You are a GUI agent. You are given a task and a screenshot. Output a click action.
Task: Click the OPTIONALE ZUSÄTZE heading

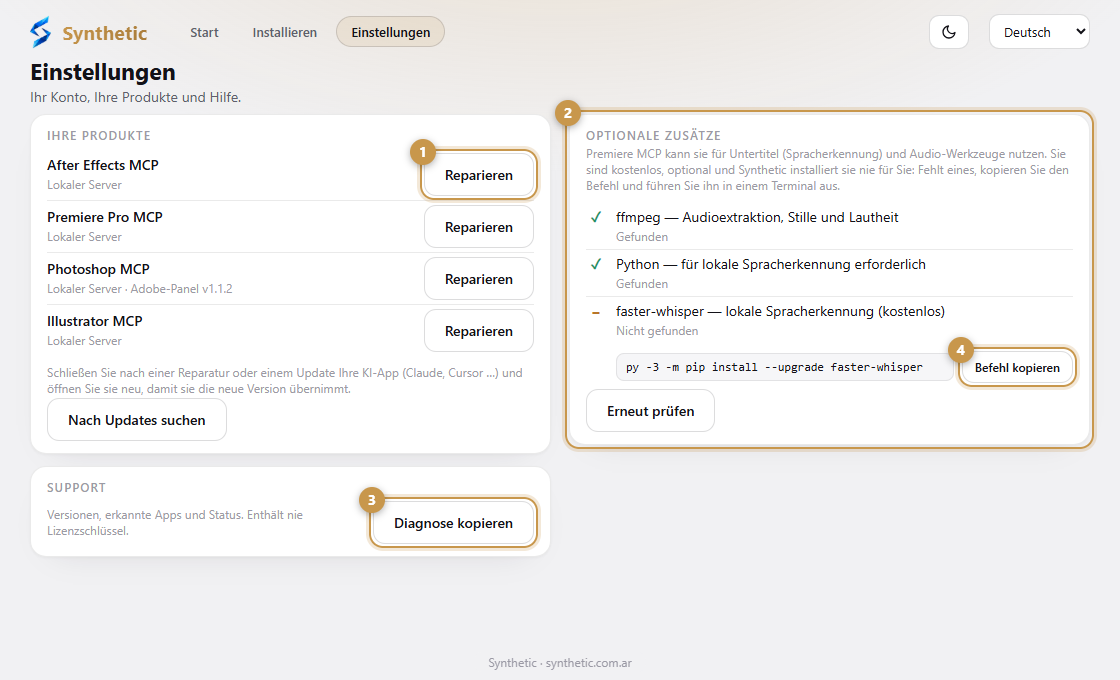click(654, 136)
